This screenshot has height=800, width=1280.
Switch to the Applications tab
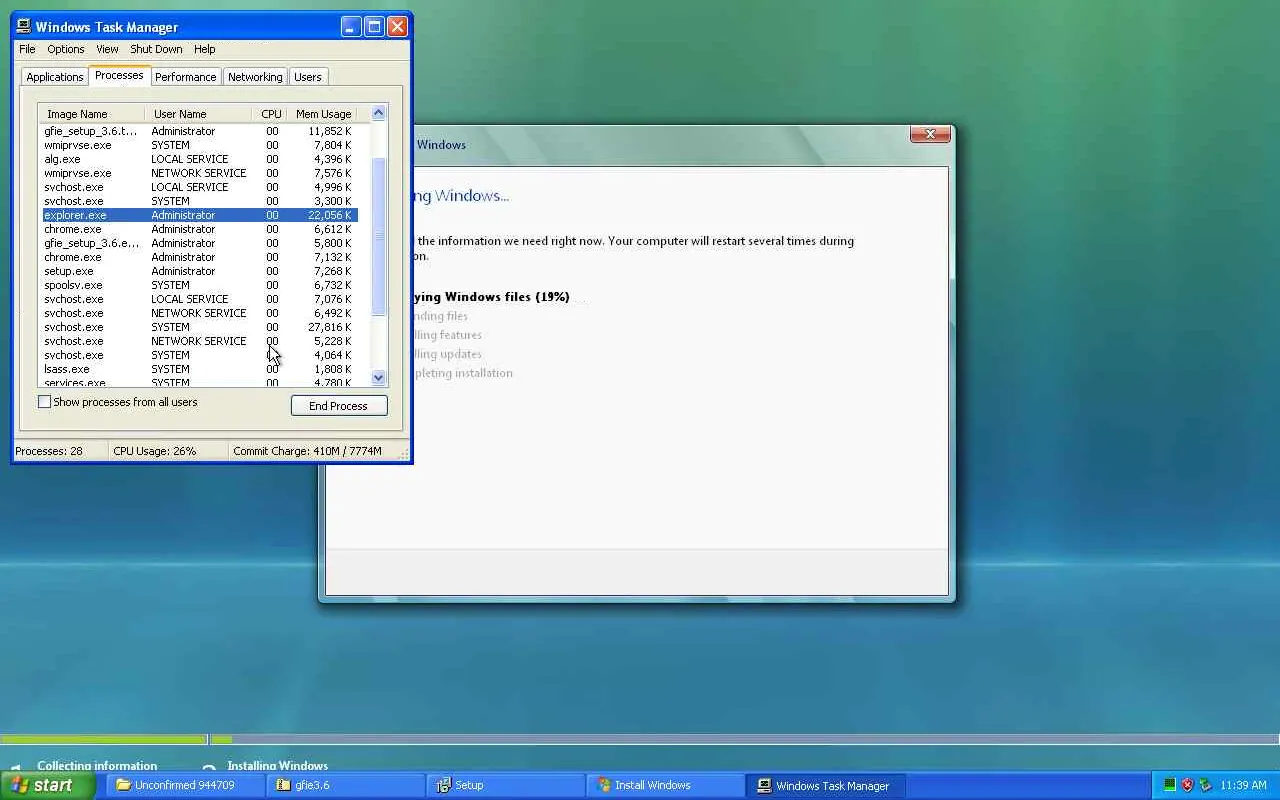55,77
